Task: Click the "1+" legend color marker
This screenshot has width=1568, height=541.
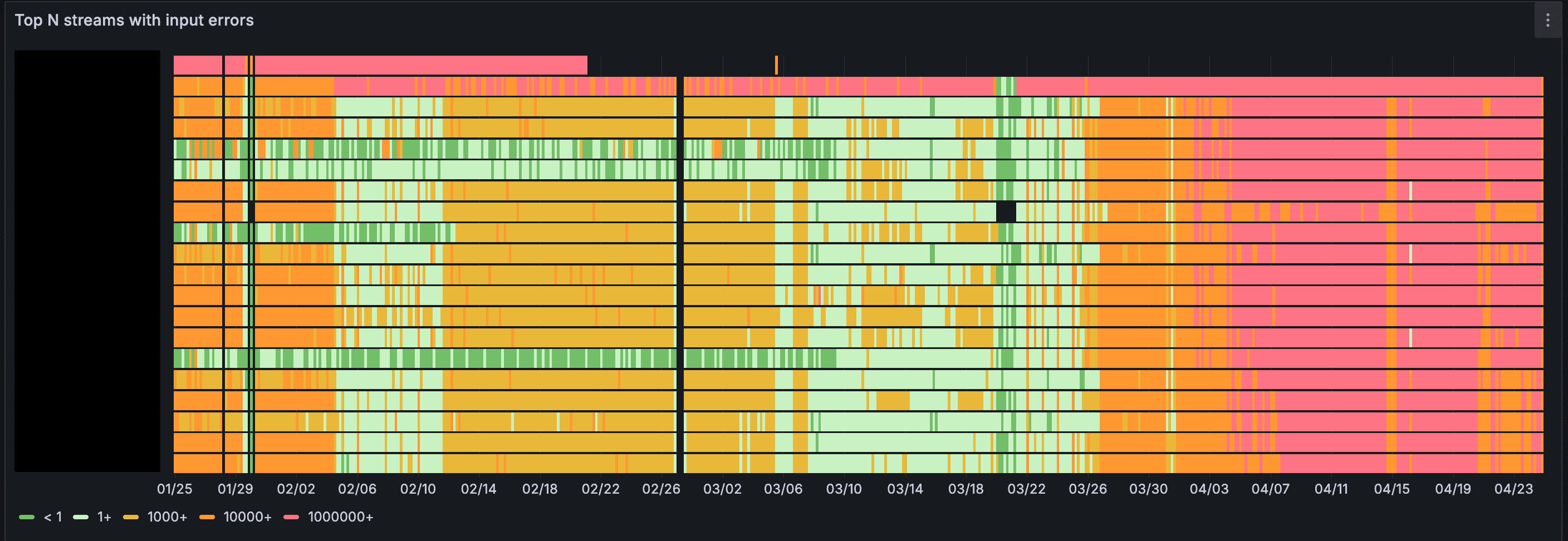Action: click(x=80, y=517)
